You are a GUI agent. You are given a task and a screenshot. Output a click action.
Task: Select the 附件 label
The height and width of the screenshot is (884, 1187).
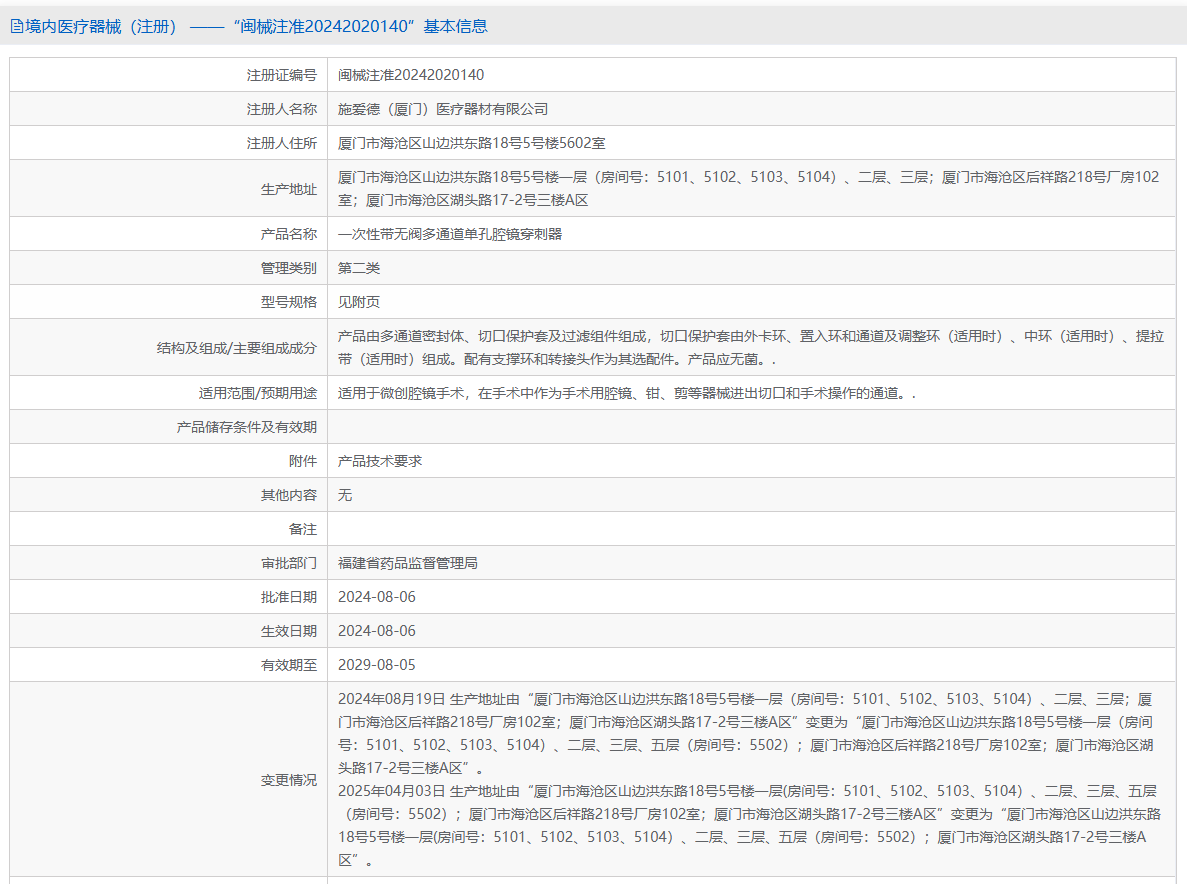click(x=303, y=461)
